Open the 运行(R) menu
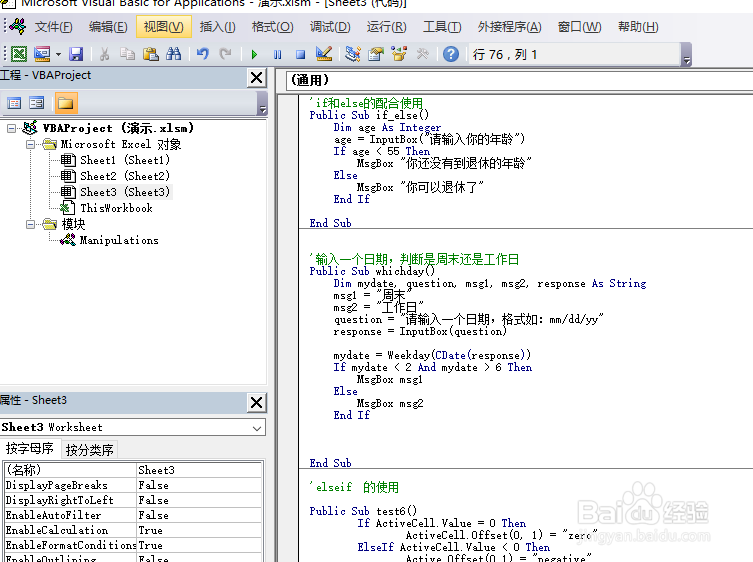Viewport: 753px width, 562px height. point(386,27)
